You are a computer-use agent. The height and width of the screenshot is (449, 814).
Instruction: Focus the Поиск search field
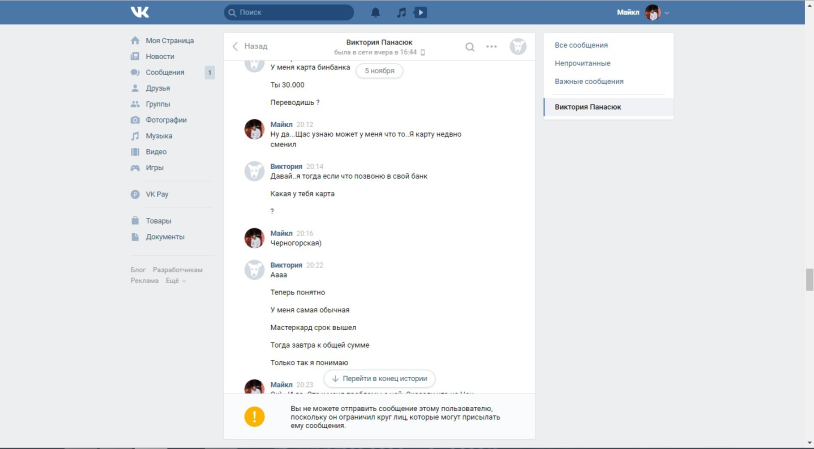(294, 13)
